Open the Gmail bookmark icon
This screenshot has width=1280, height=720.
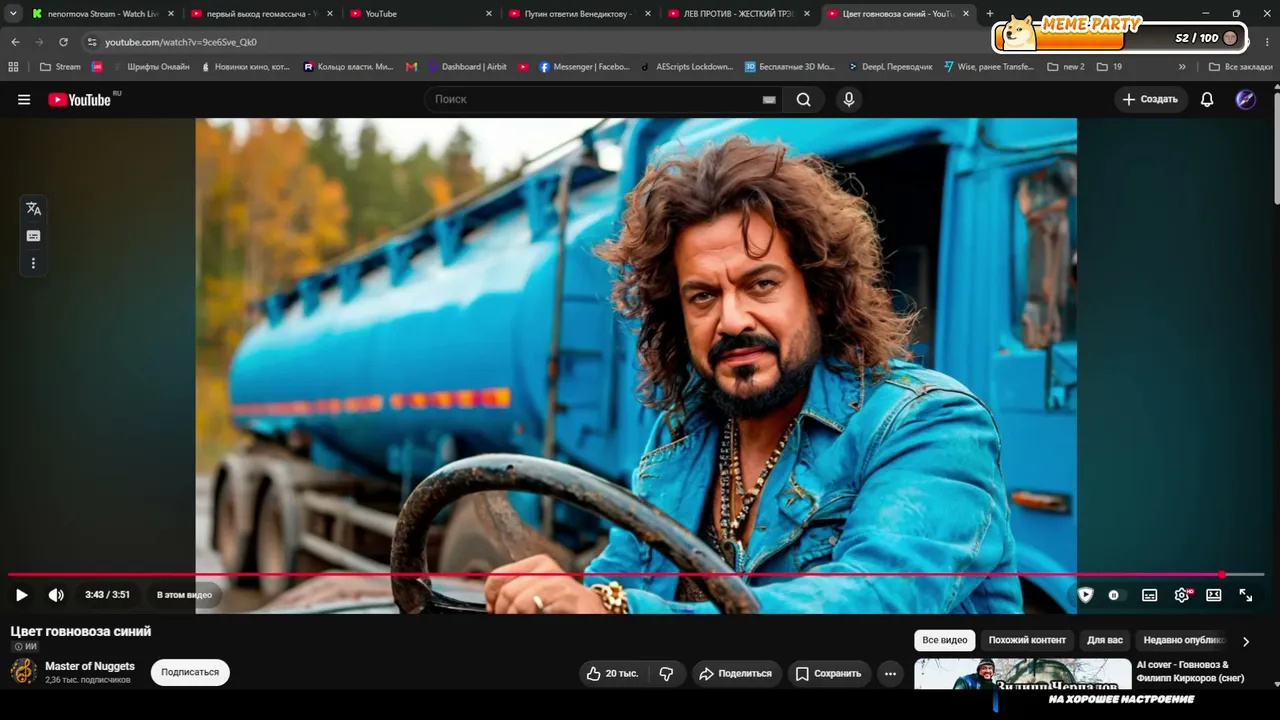[412, 67]
